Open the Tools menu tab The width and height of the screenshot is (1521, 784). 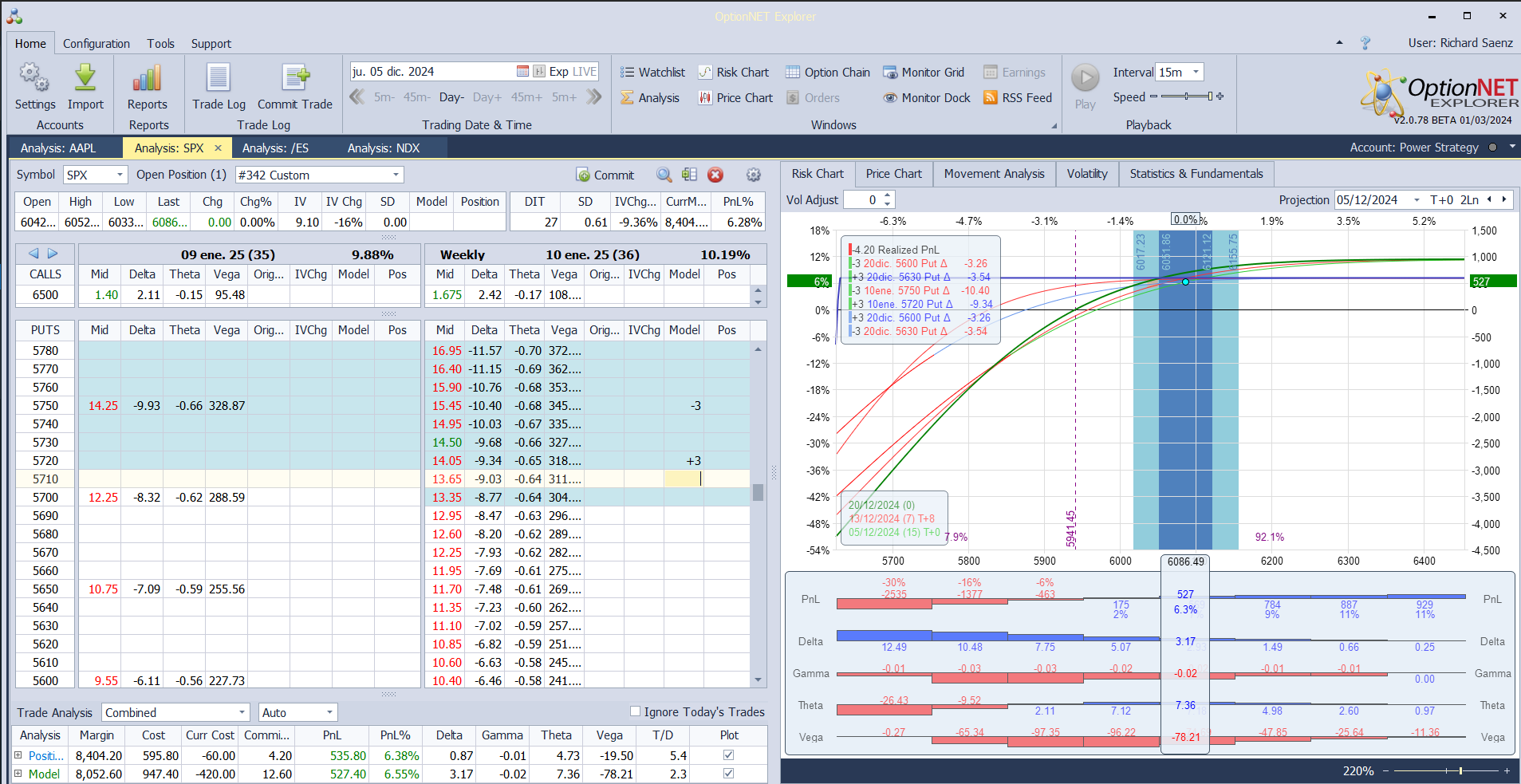point(160,44)
